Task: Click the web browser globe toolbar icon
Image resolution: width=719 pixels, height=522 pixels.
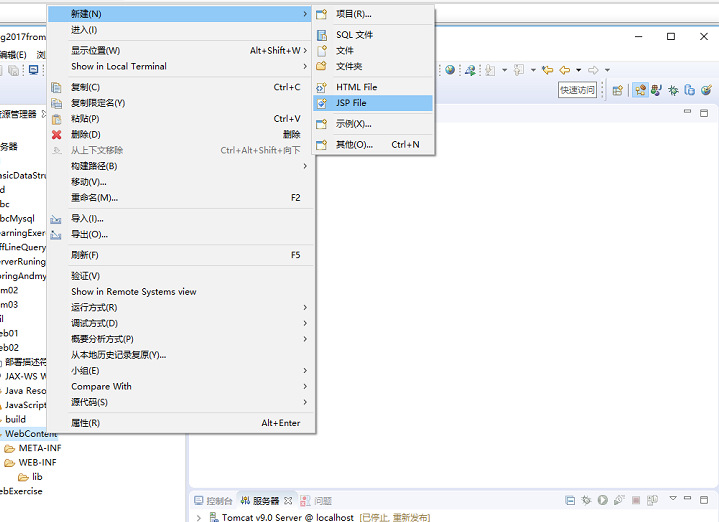Action: click(450, 70)
